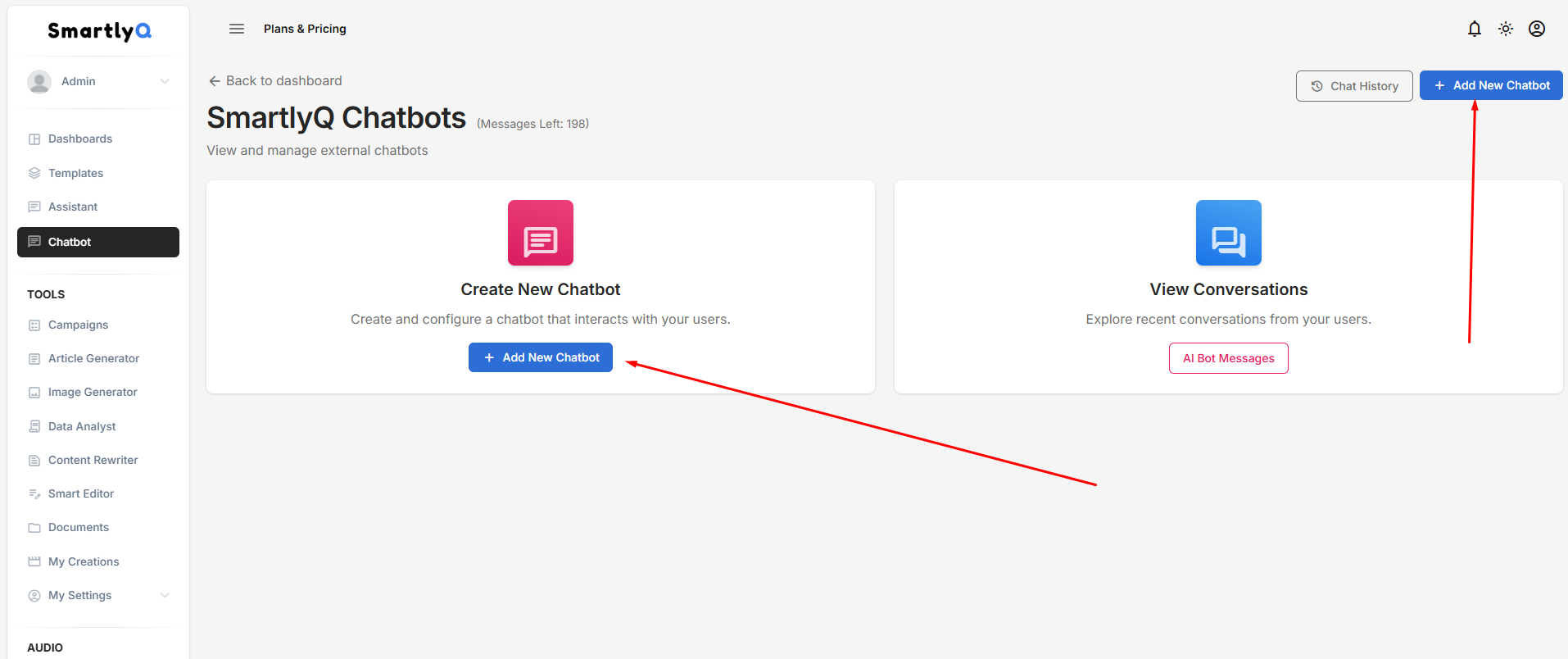Click the AUDIO section header
Viewport: 1568px width, 659px height.
(x=45, y=648)
